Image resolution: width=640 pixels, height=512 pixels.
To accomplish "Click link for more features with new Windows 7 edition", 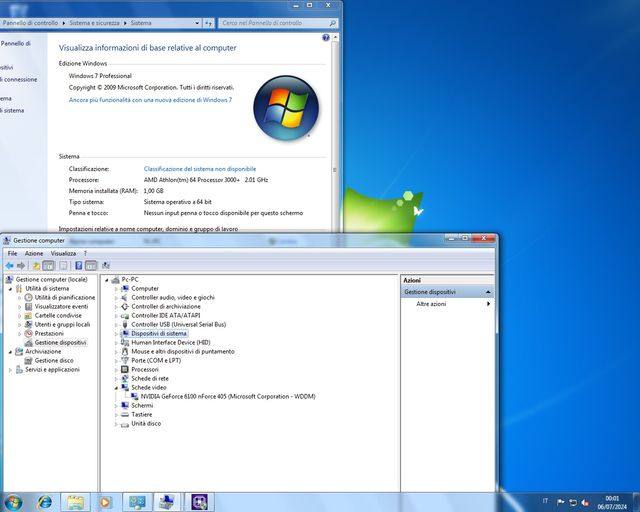I will [150, 100].
